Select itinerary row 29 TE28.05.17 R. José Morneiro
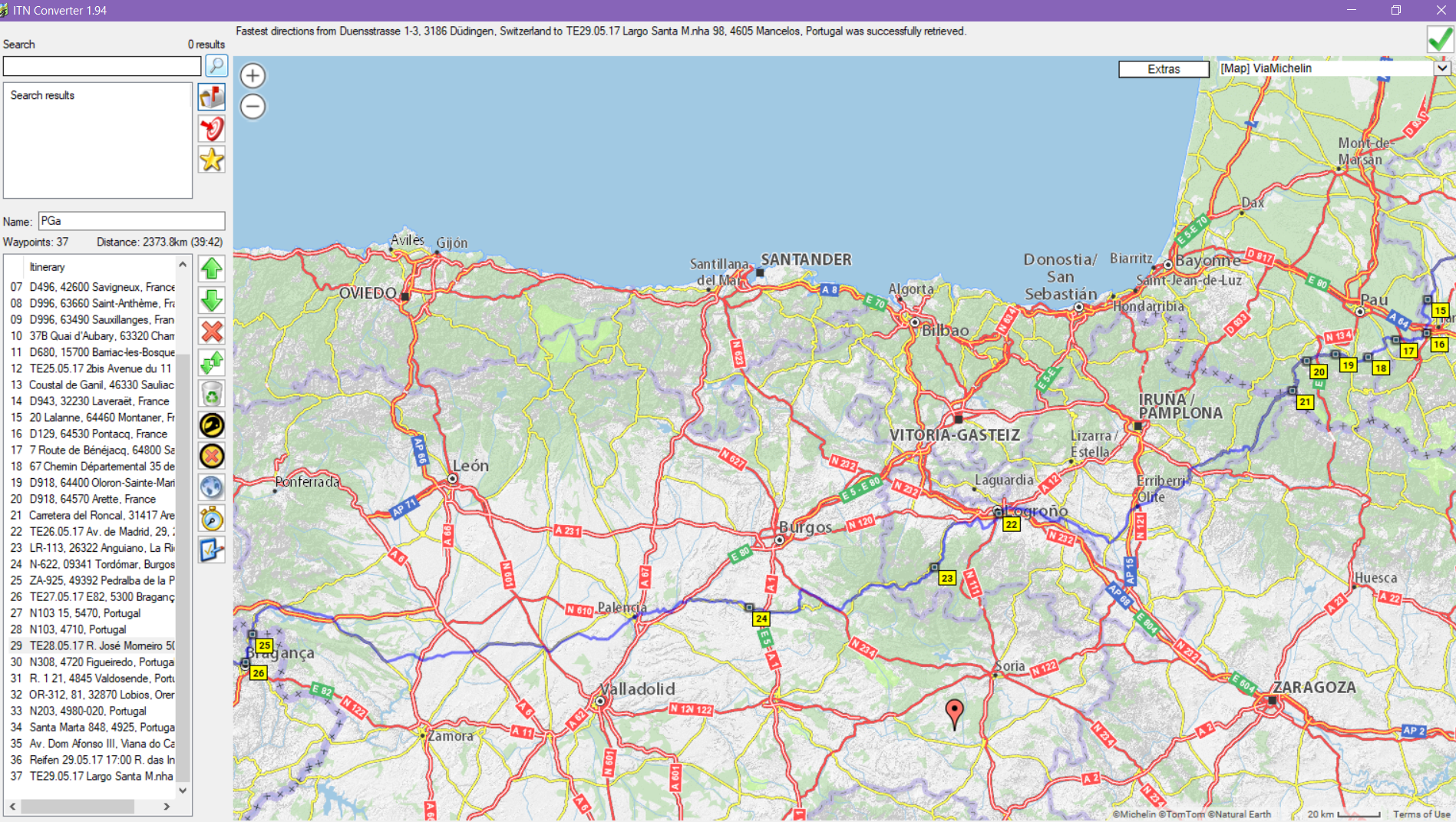Screen dimensions: 1456x822 click(x=92, y=645)
